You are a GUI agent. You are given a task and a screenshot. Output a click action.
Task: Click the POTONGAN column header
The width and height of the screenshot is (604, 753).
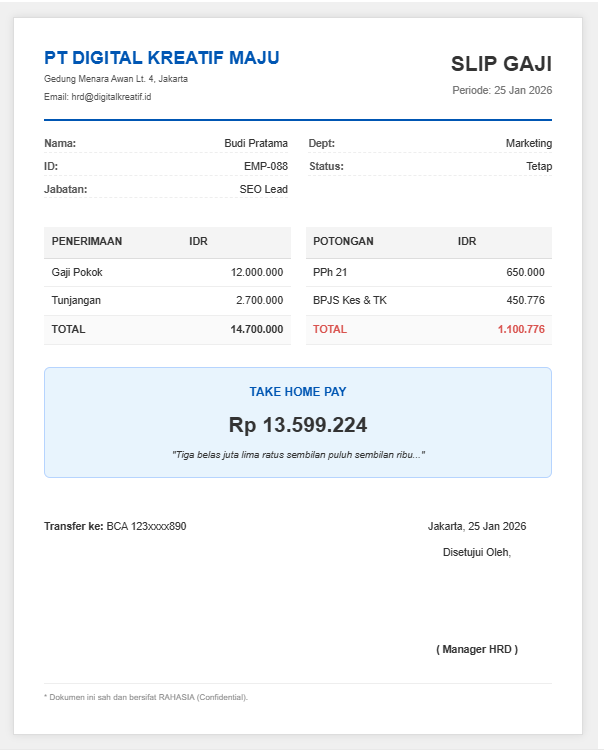point(343,241)
